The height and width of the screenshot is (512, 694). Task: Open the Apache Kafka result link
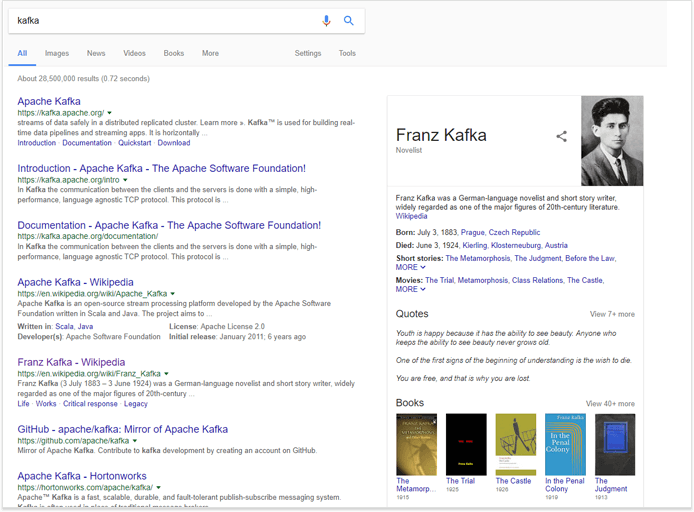tap(49, 101)
